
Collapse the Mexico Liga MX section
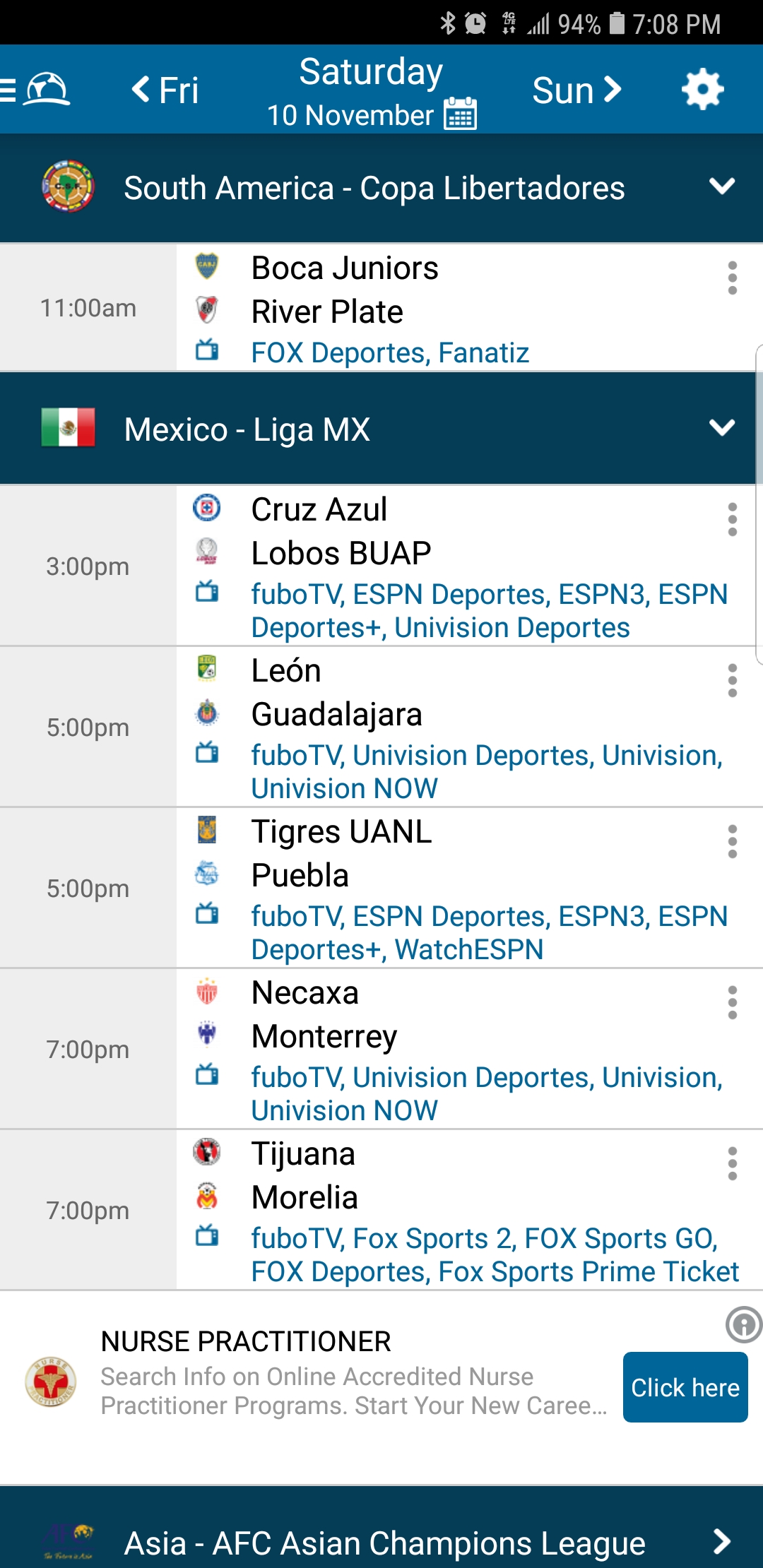[x=721, y=429]
